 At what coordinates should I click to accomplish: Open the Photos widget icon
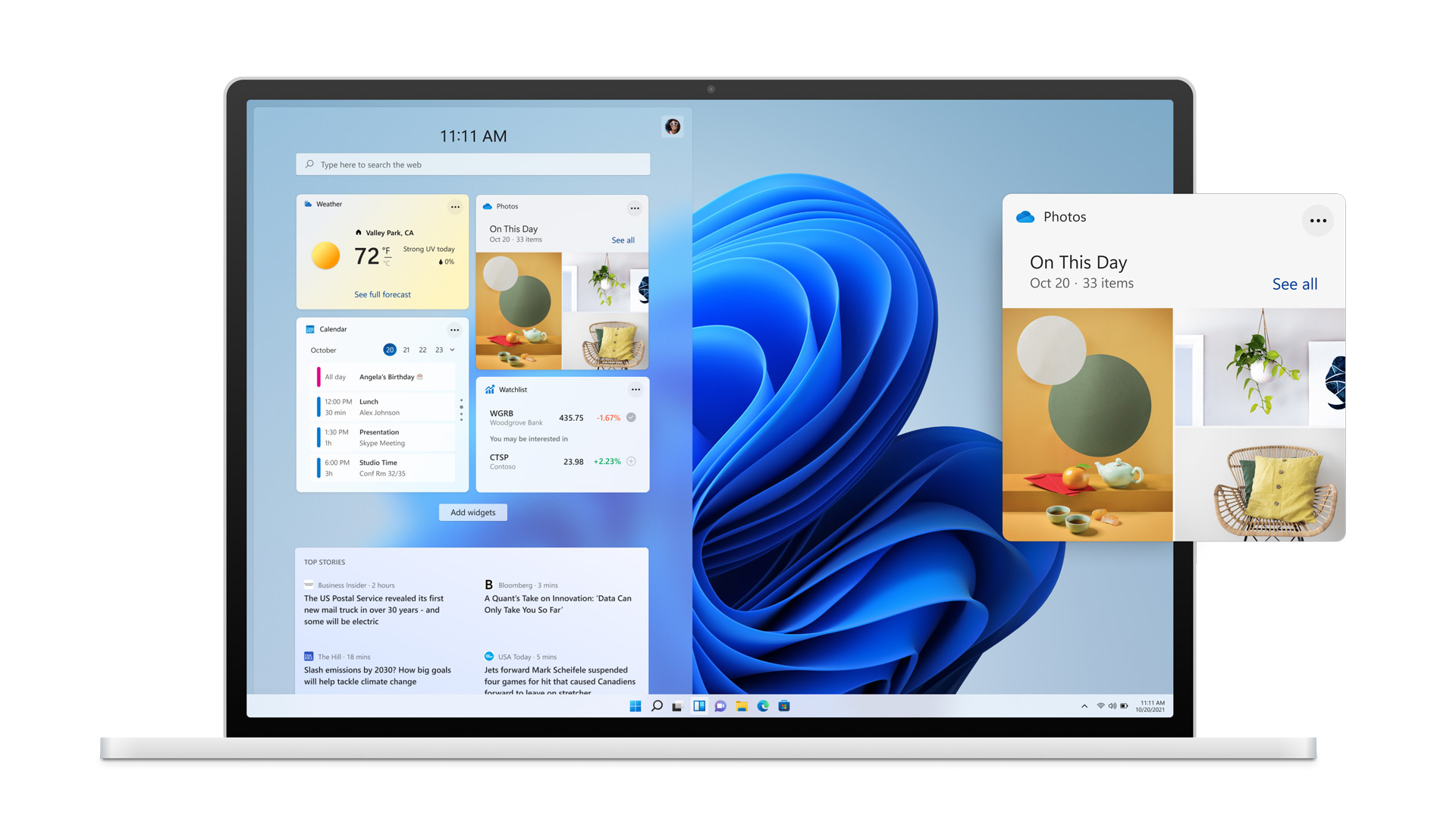click(487, 205)
